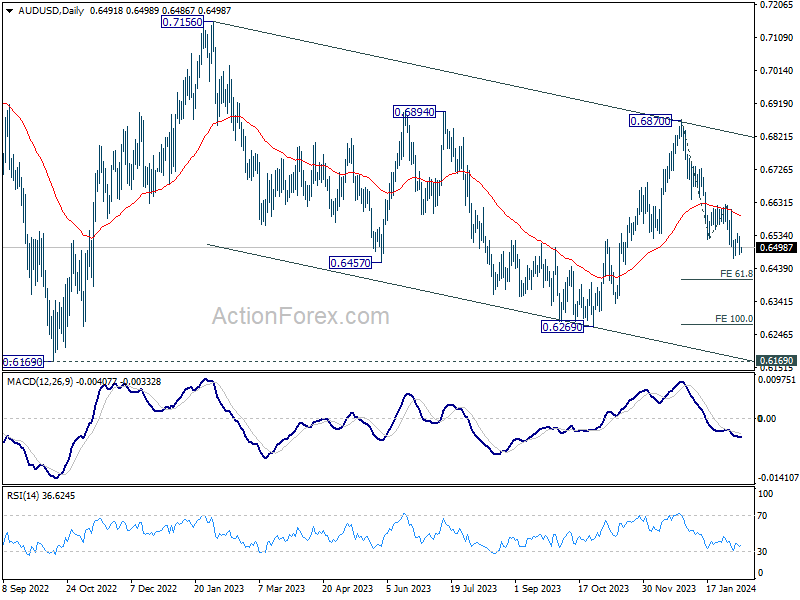
Task: Select the 0.68700 price label
Action: [650, 121]
